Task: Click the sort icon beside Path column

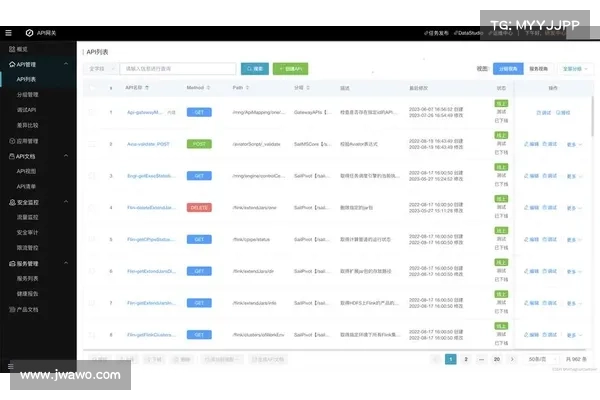Action: click(247, 88)
